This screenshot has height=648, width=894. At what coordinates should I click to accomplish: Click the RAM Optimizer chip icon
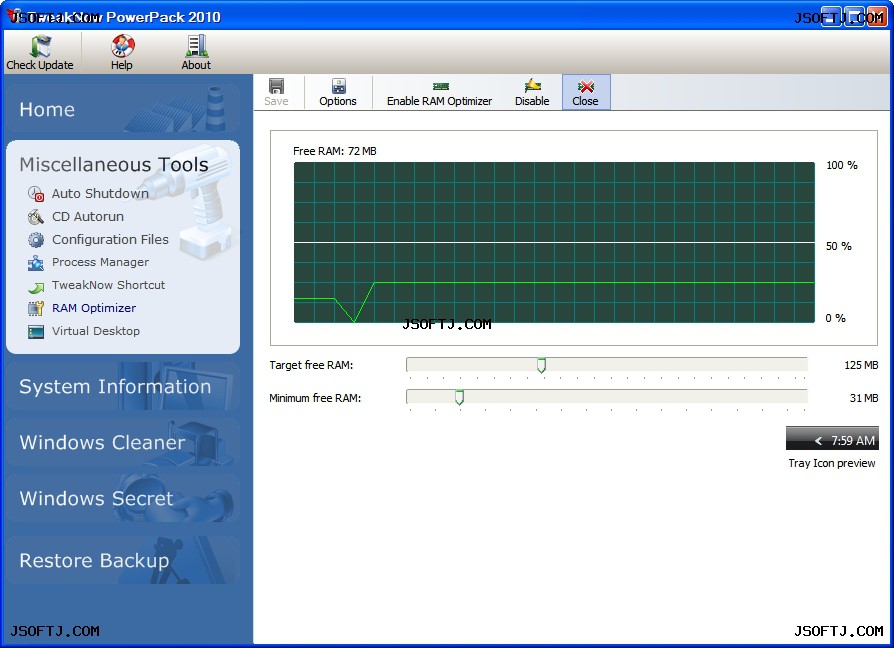click(x=36, y=308)
